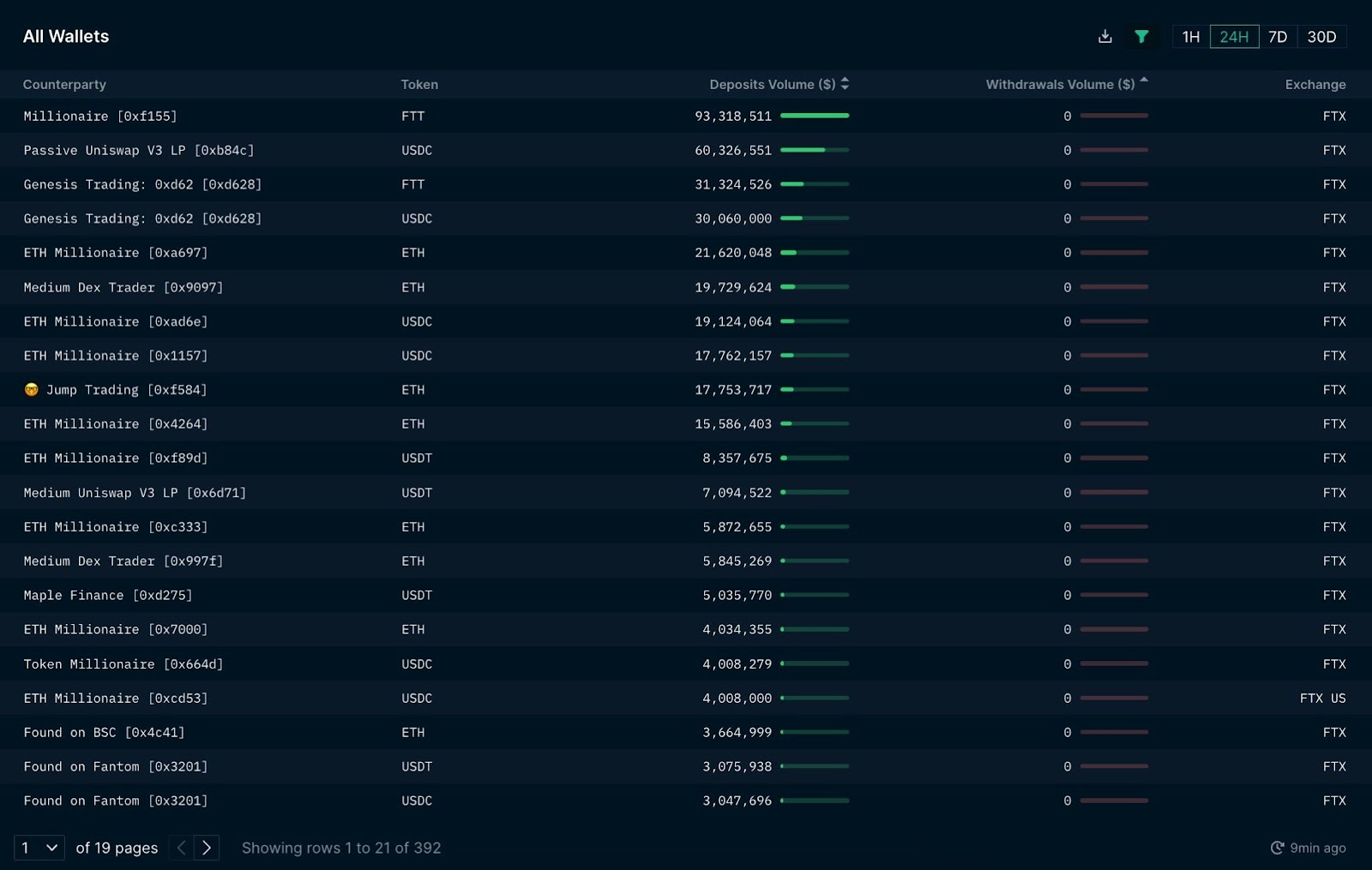The height and width of the screenshot is (870, 1372).
Task: Click the of 19 pages label
Action: click(117, 848)
